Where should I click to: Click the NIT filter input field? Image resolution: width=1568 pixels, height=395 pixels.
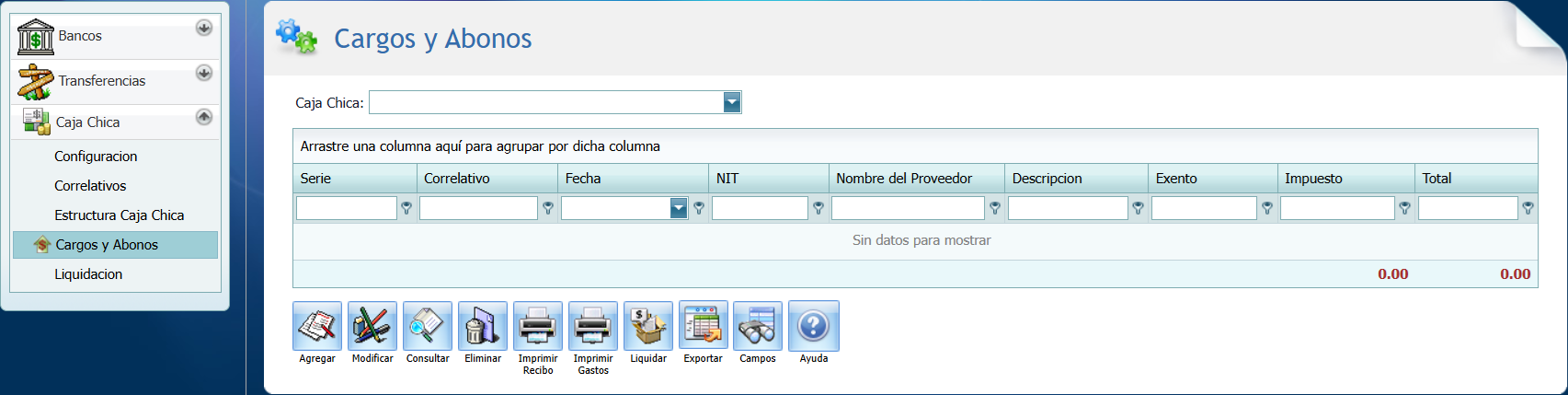(760, 208)
